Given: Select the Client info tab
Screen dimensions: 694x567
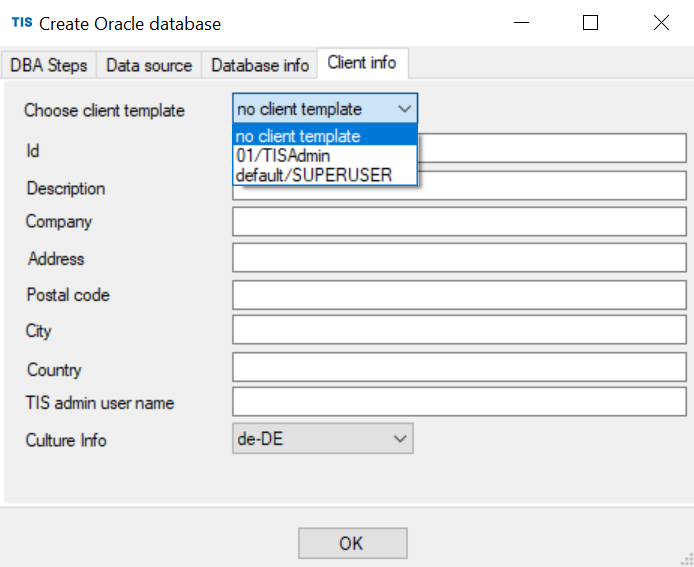Looking at the screenshot, I should point(362,63).
